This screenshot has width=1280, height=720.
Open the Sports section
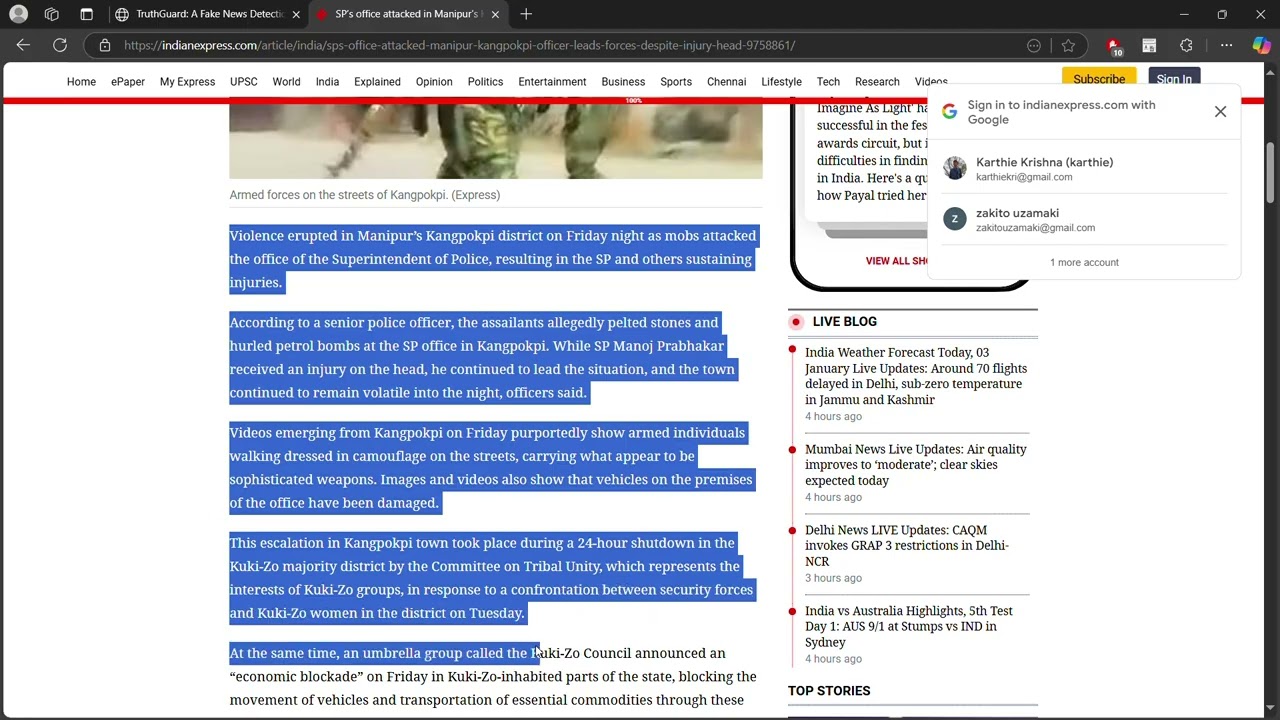tap(676, 82)
